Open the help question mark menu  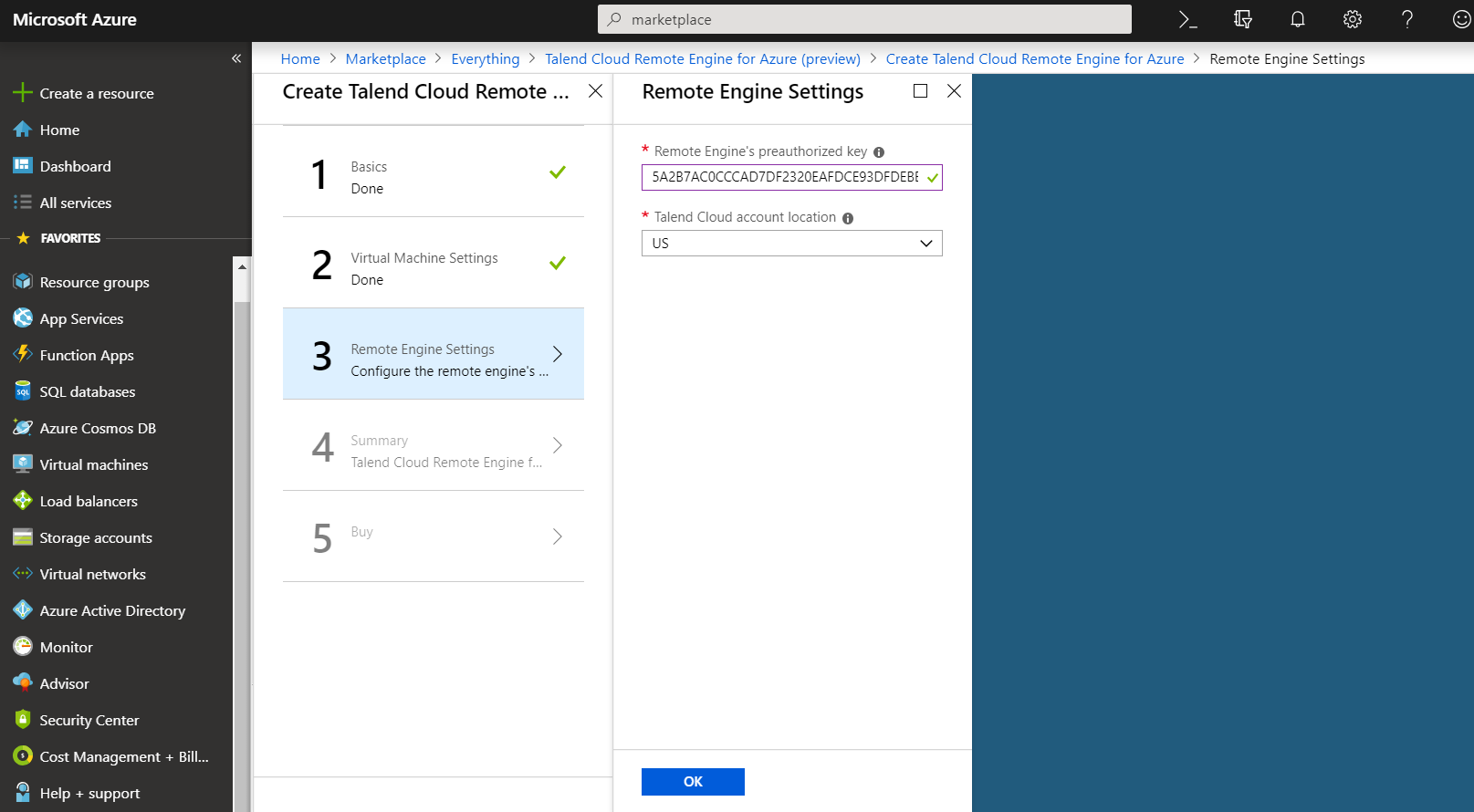tap(1407, 19)
